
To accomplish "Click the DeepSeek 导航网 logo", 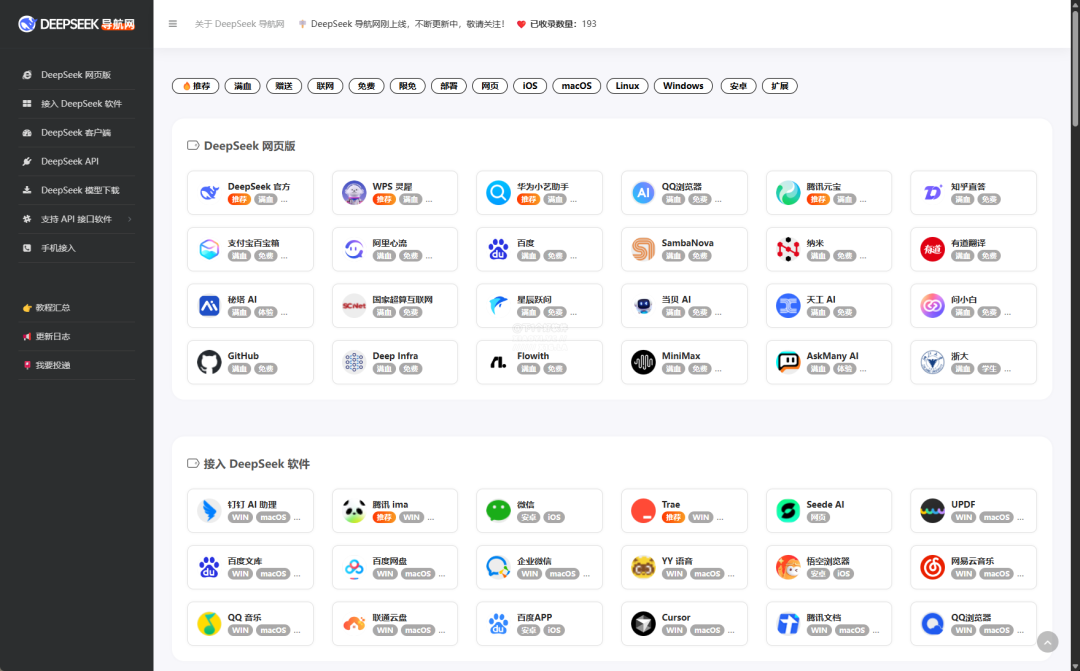I will (76, 24).
